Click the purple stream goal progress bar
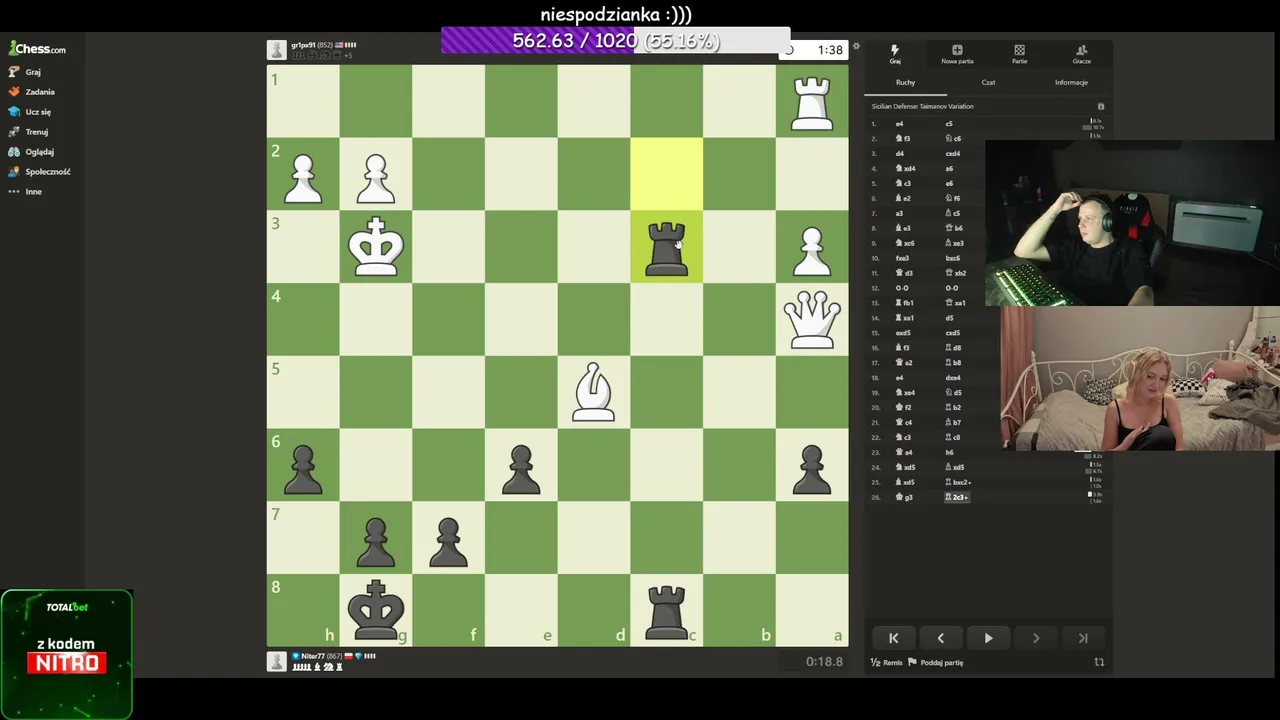1280x720 pixels. [615, 41]
